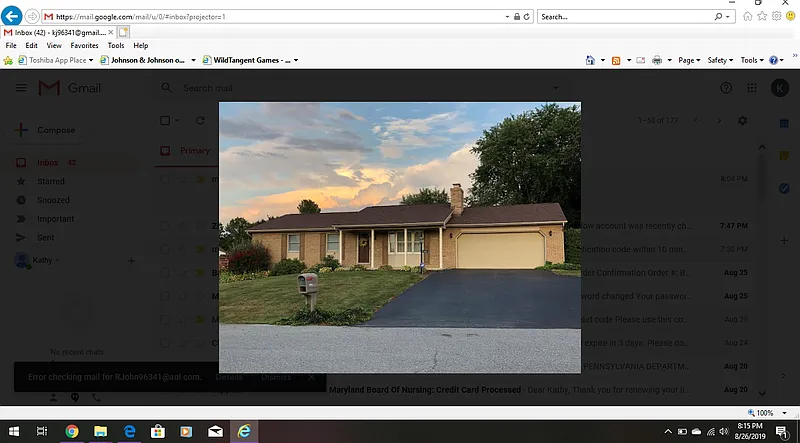Open the Edit menu
This screenshot has height=443, width=800.
pos(31,45)
